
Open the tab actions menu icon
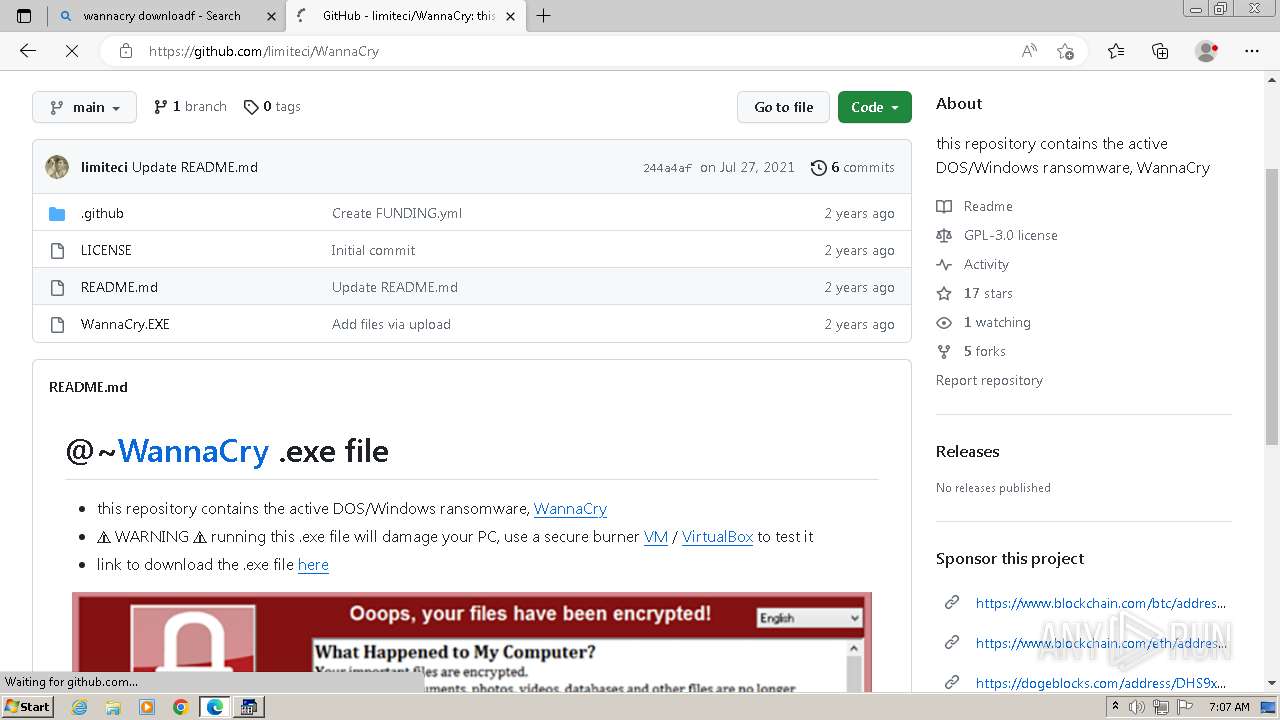point(24,16)
